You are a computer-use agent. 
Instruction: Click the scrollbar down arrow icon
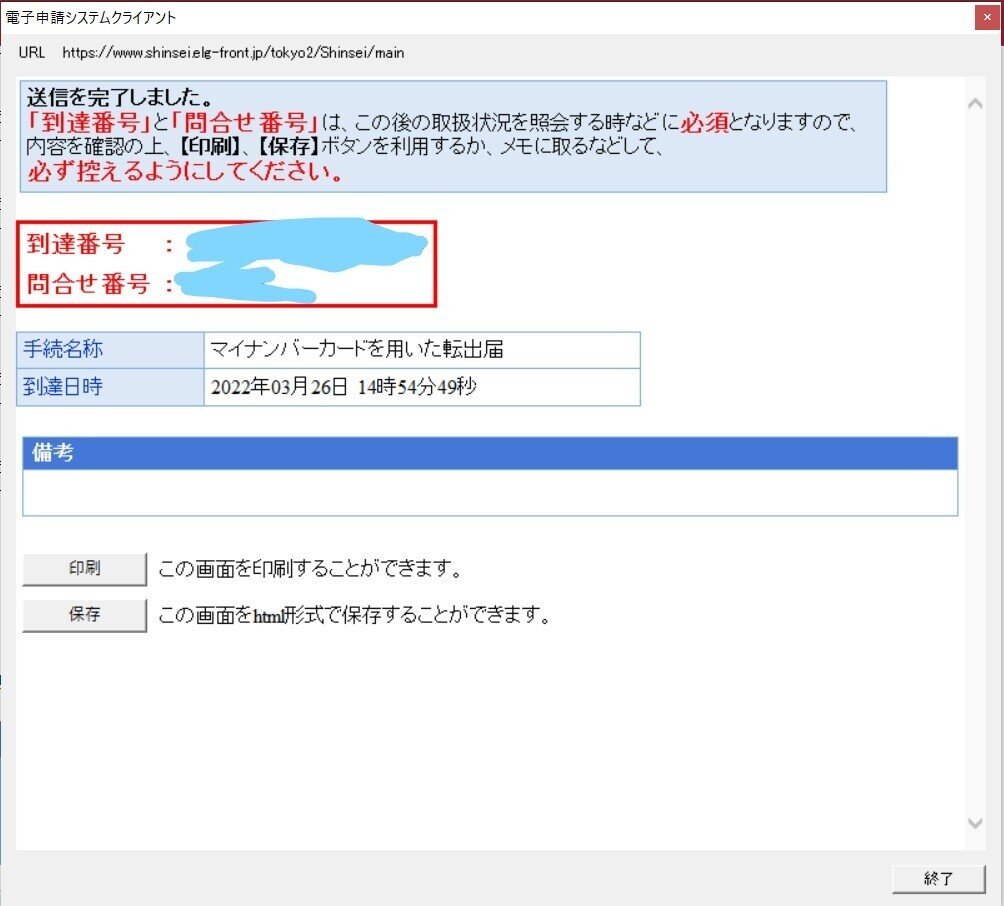pos(975,823)
